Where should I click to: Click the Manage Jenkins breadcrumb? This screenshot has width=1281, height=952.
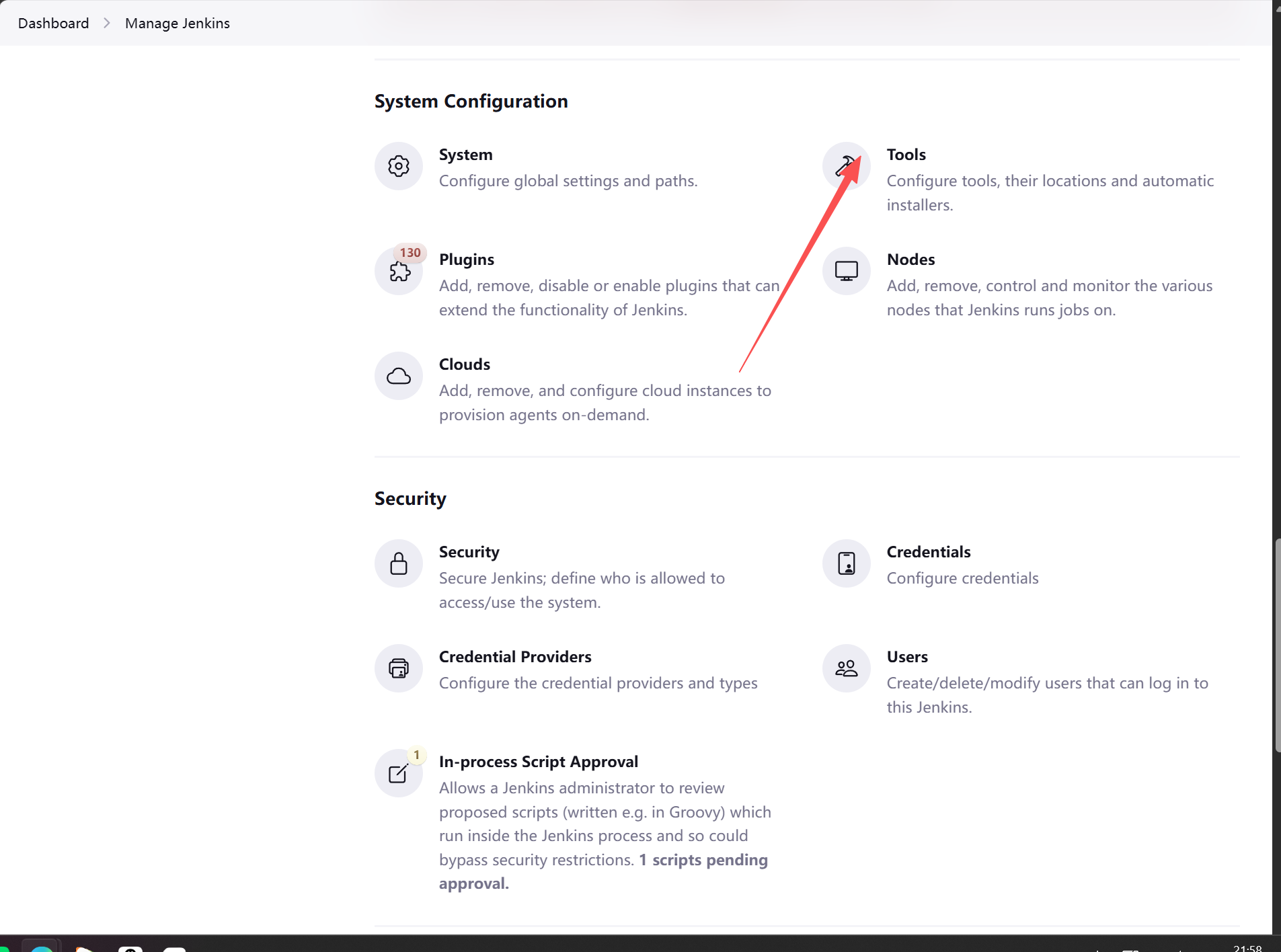click(x=178, y=23)
